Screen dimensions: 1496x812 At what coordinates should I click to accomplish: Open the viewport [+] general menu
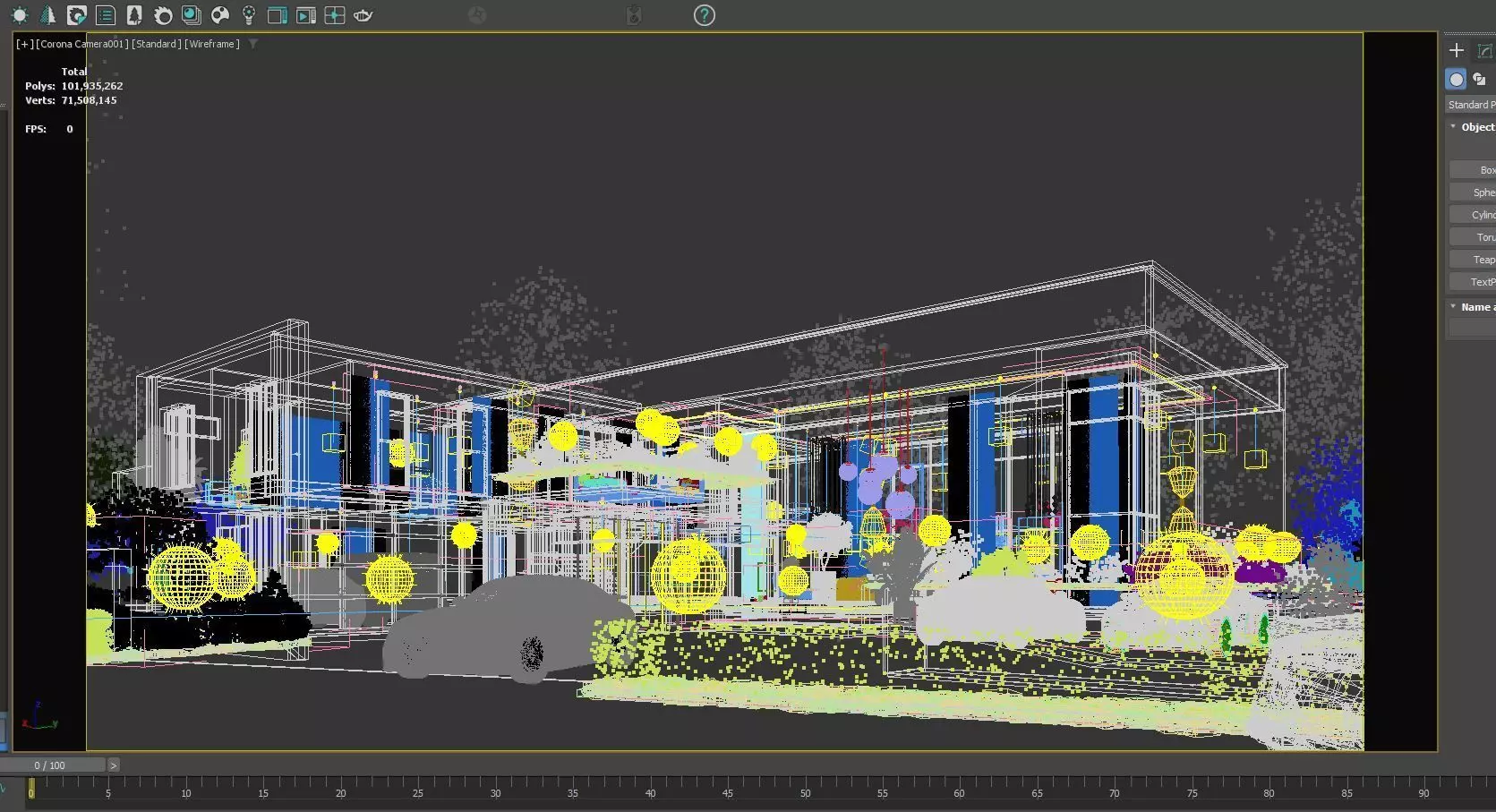[25, 44]
